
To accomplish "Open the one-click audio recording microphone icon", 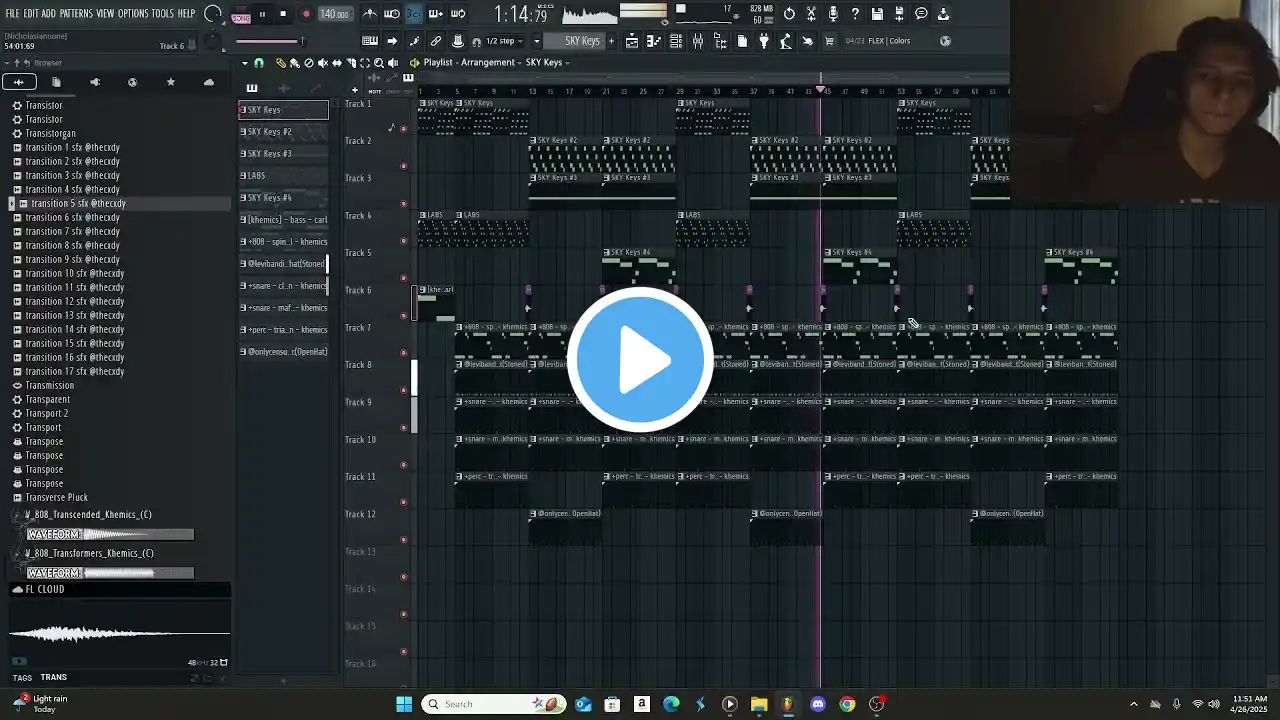I will click(x=833, y=14).
